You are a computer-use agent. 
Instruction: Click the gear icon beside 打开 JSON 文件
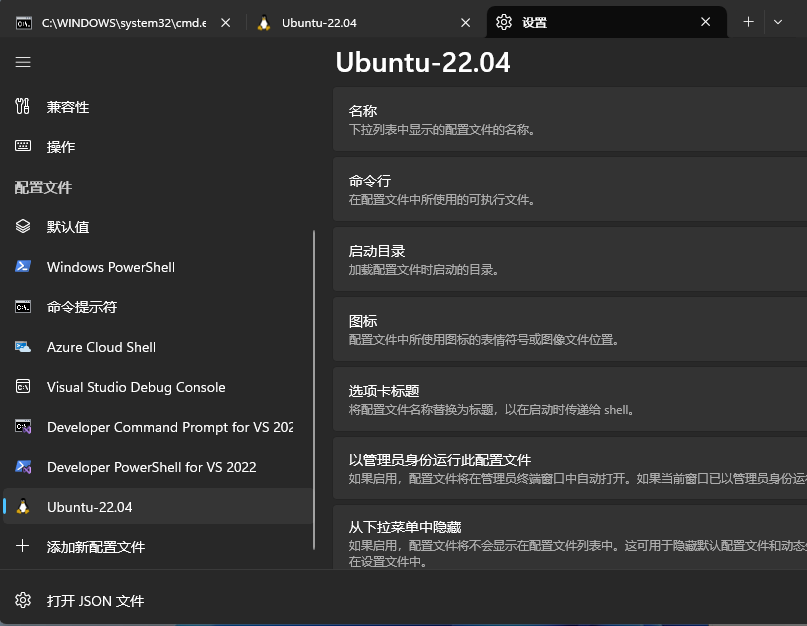tap(23, 600)
